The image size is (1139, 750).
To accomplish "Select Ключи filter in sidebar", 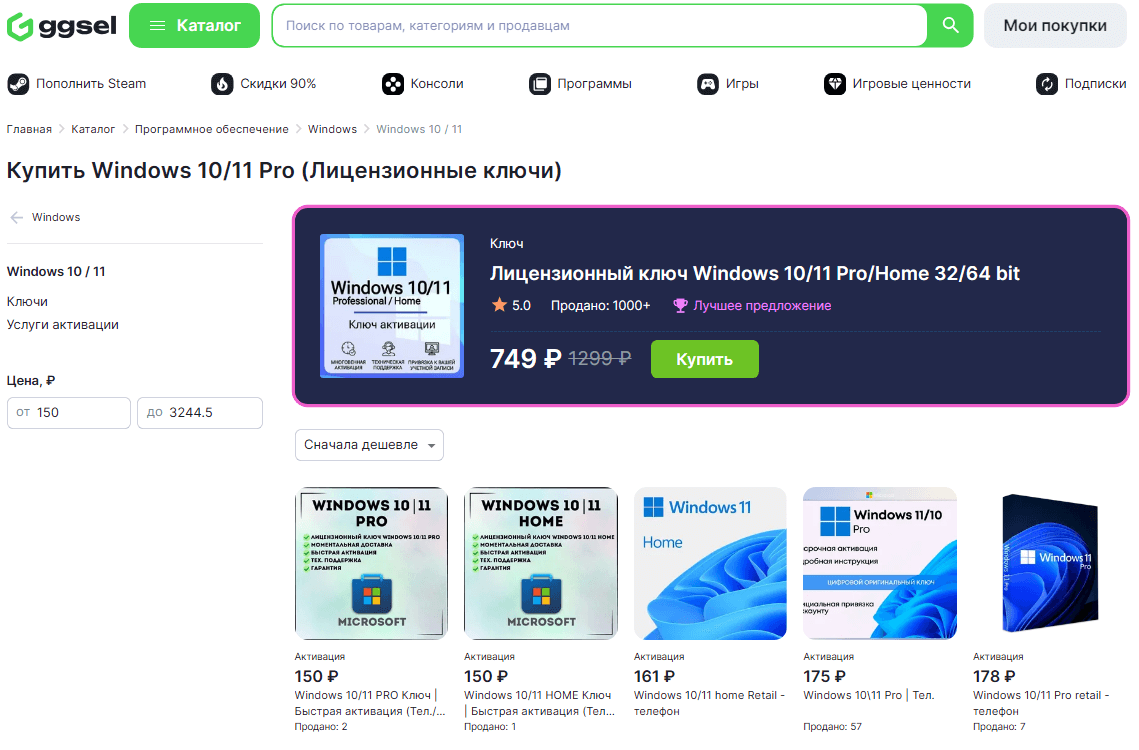I will point(27,302).
